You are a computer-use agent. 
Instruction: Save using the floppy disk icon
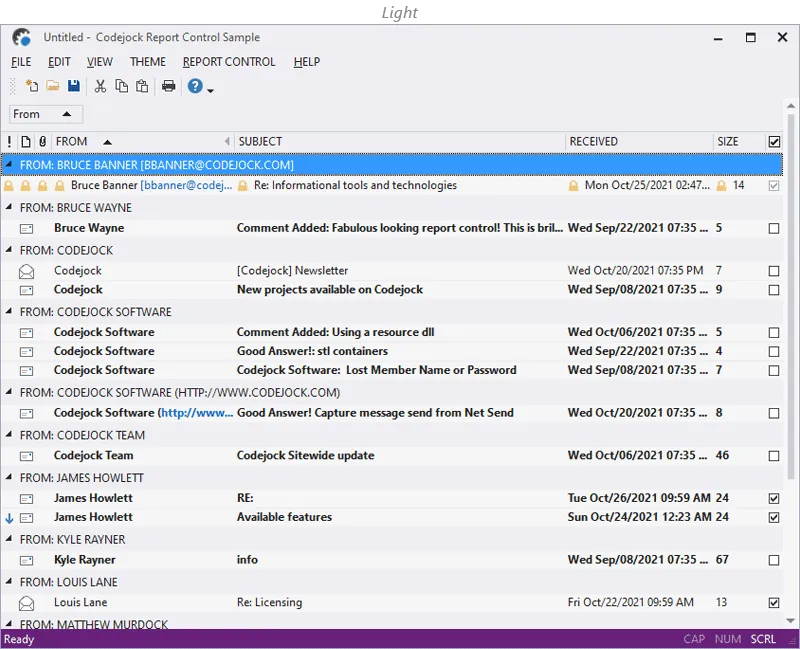click(x=74, y=86)
